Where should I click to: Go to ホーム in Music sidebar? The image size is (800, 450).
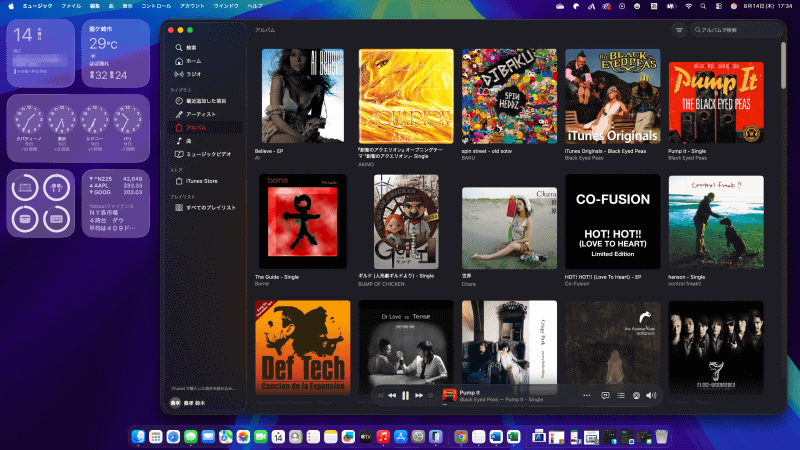[204, 61]
